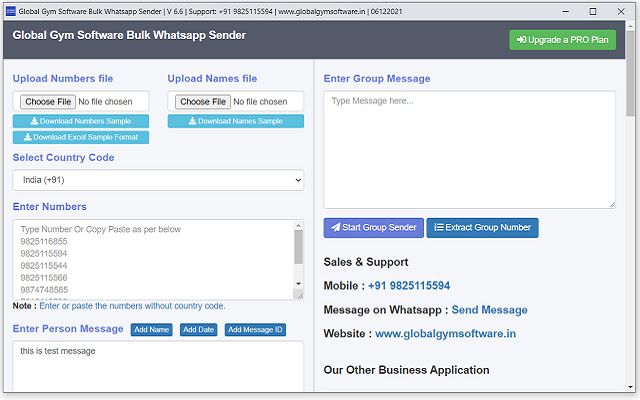Viewport: 640px width, 400px height.
Task: Insert the Add Date placeholder
Action: (198, 330)
